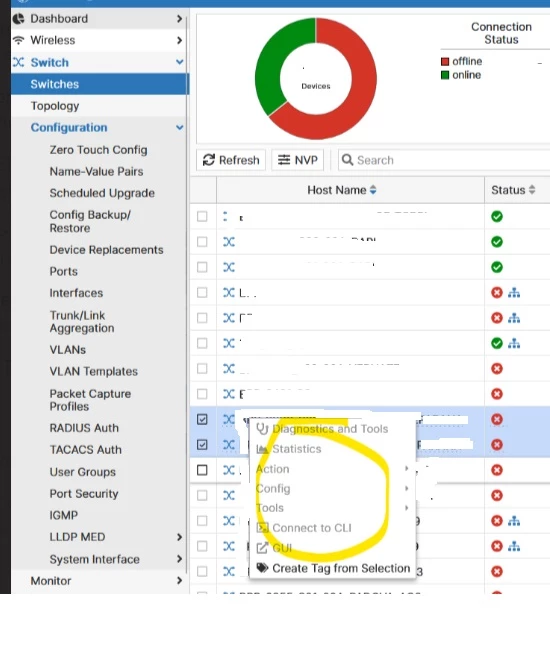Image resolution: width=550 pixels, height=669 pixels.
Task: Click the Dashboard pie-chart icon in the sidebar
Action: click(18, 19)
